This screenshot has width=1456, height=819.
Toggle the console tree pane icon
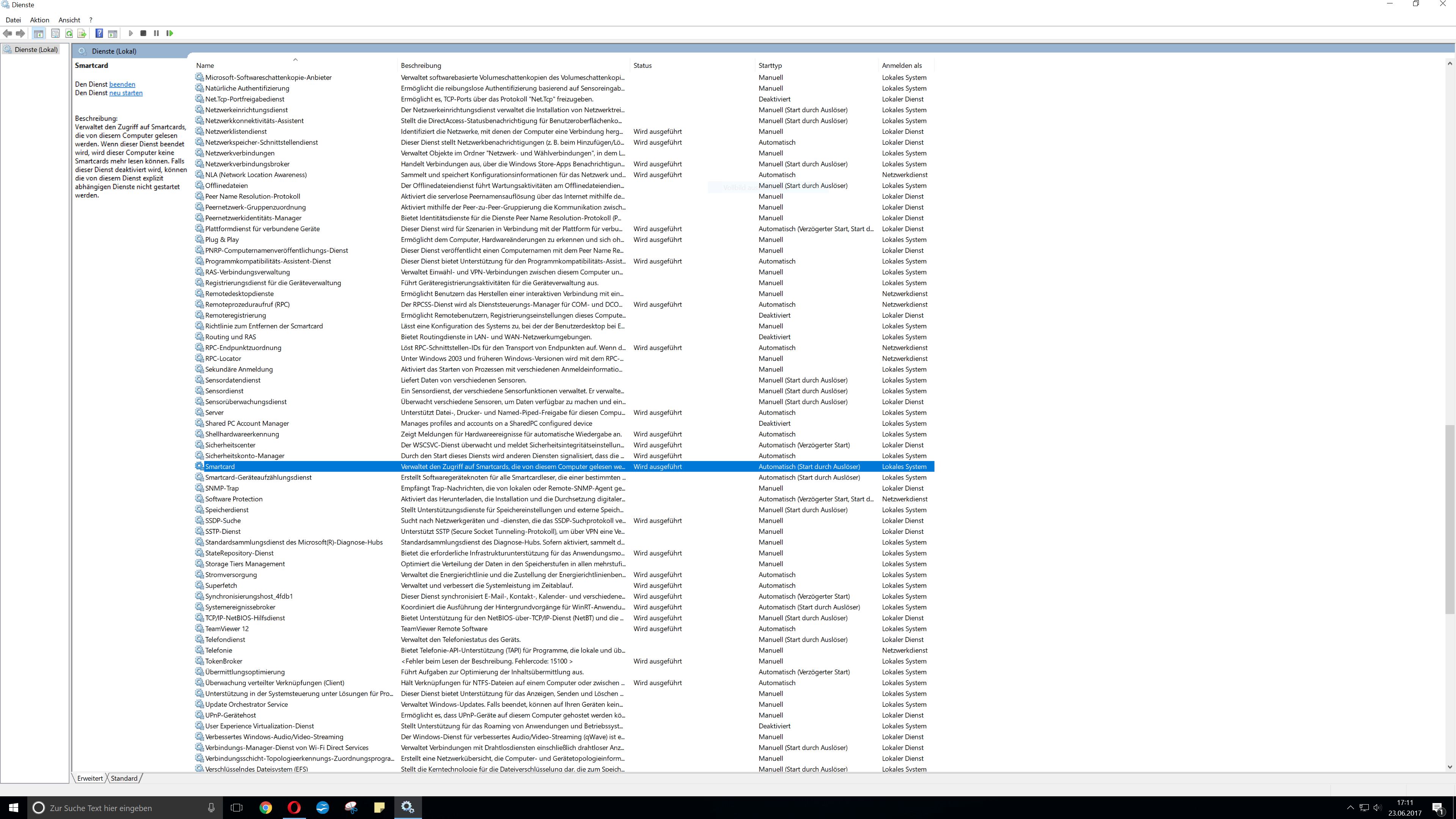point(38,33)
